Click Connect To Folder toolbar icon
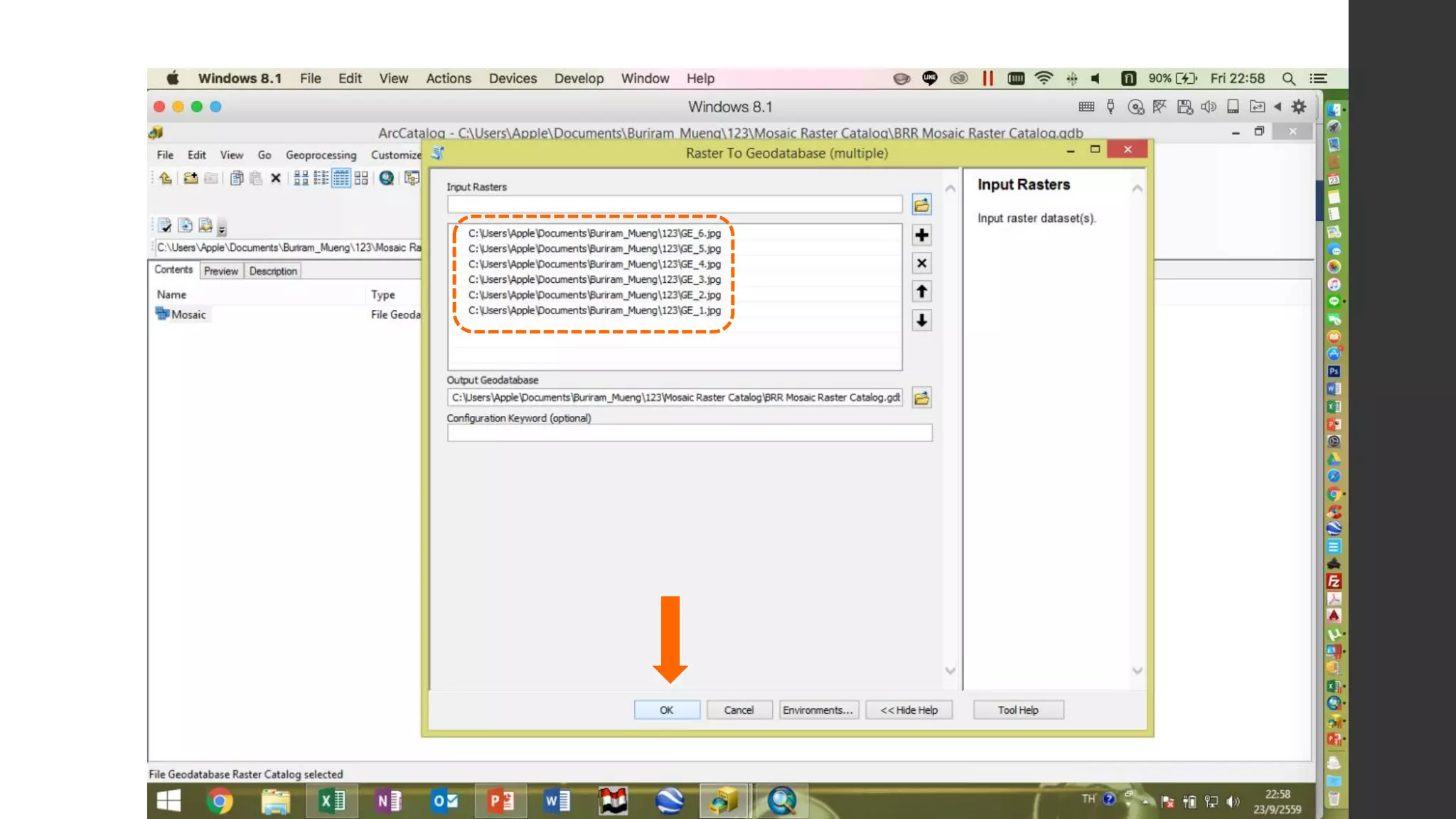 190,178
